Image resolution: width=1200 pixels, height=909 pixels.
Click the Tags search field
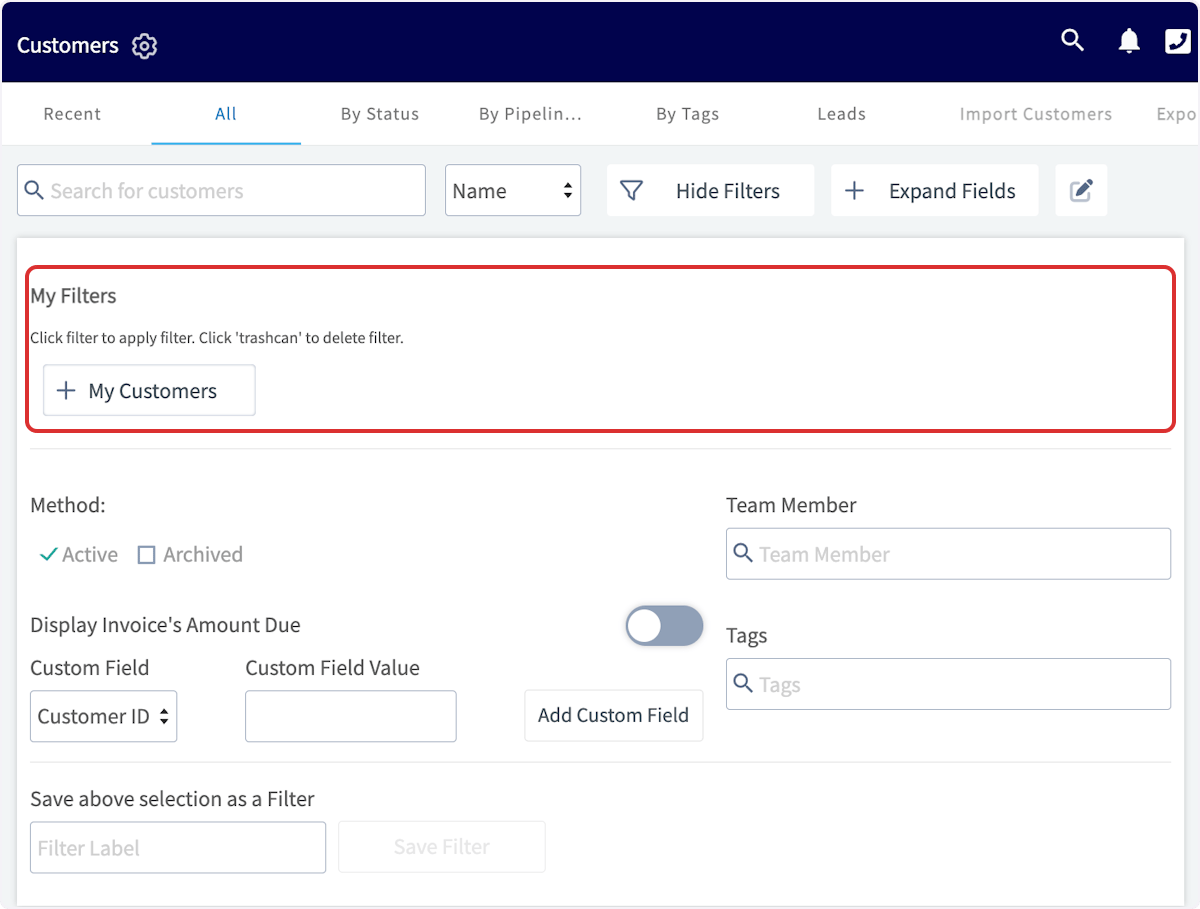pyautogui.click(x=948, y=684)
